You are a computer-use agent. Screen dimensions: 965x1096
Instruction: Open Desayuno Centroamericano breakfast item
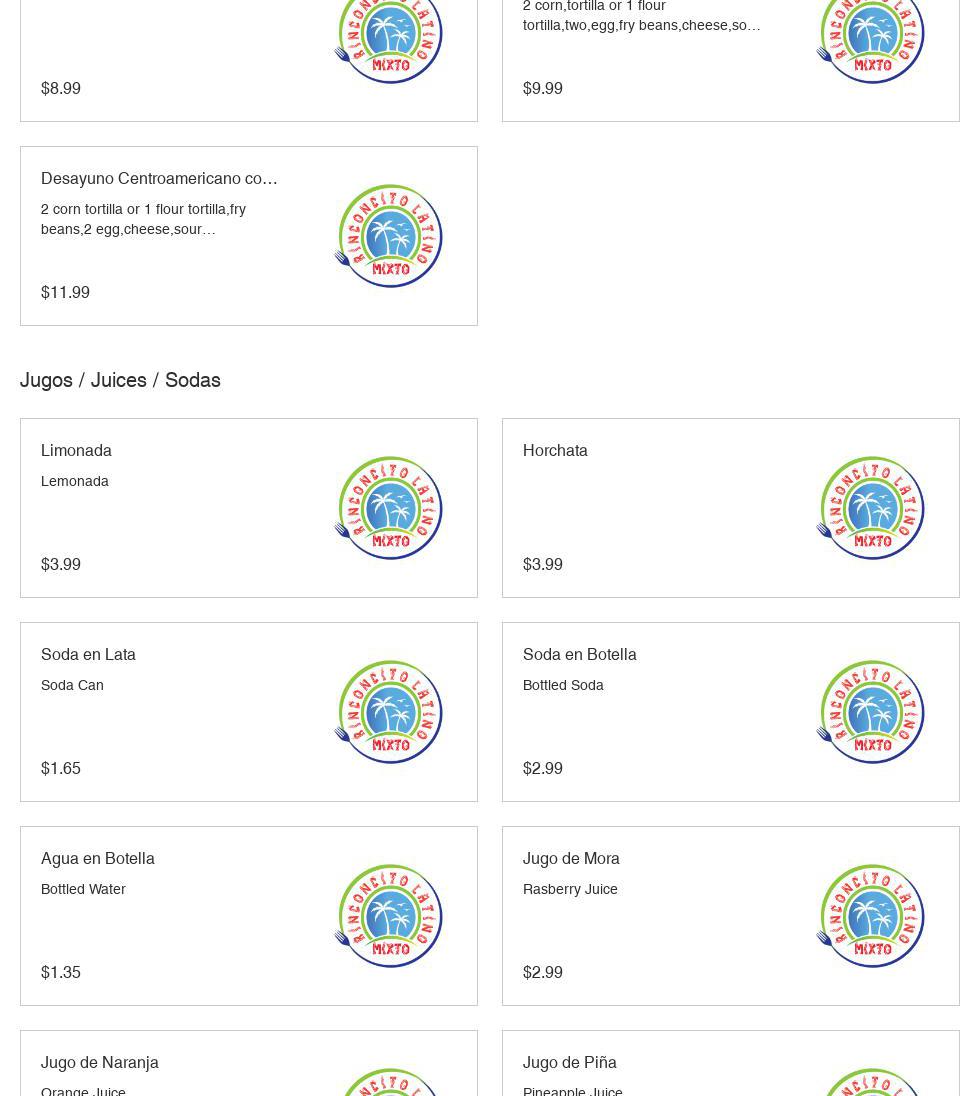pyautogui.click(x=159, y=179)
